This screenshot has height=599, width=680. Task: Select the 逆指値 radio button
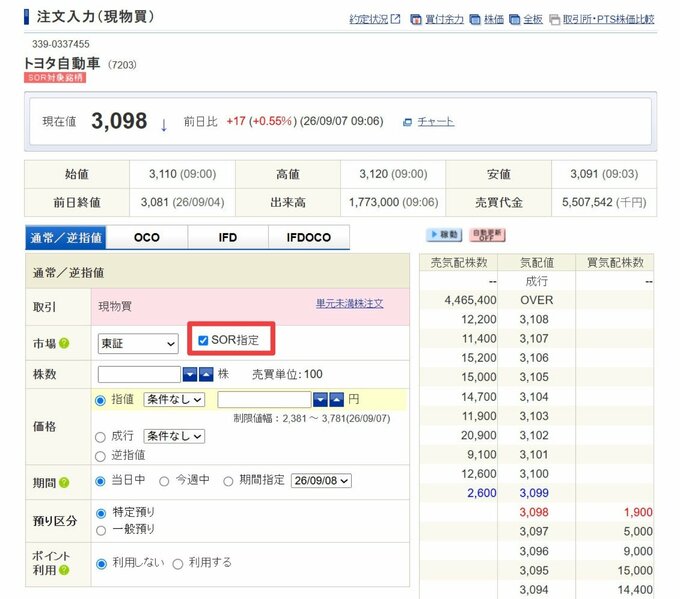100,456
